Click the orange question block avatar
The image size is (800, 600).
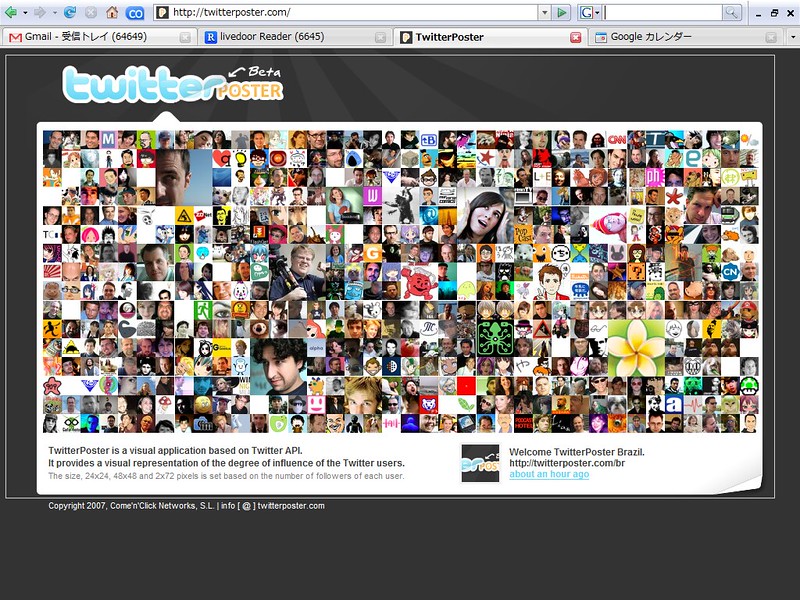click(x=636, y=272)
